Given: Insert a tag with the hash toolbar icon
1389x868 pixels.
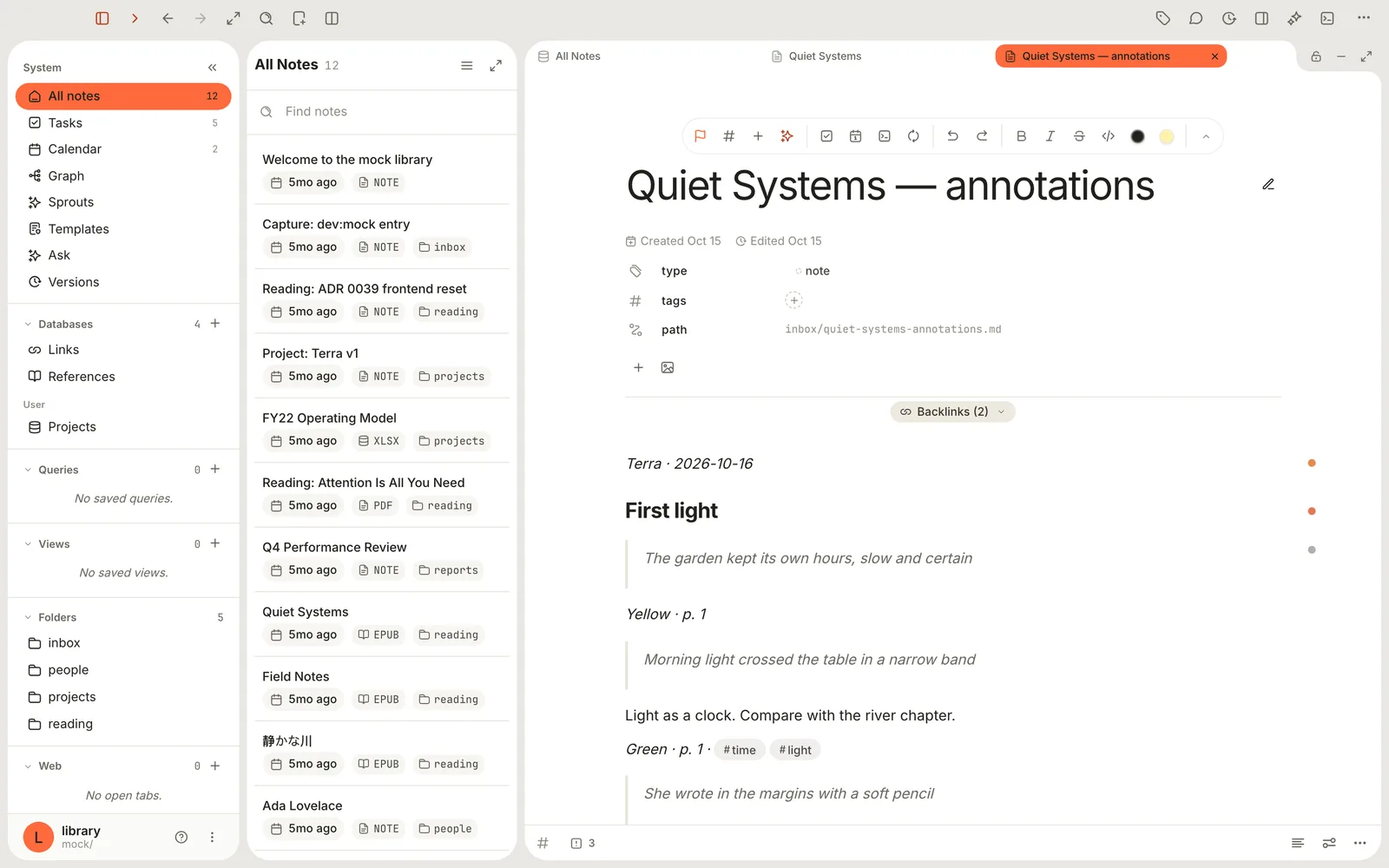Looking at the screenshot, I should [x=729, y=136].
